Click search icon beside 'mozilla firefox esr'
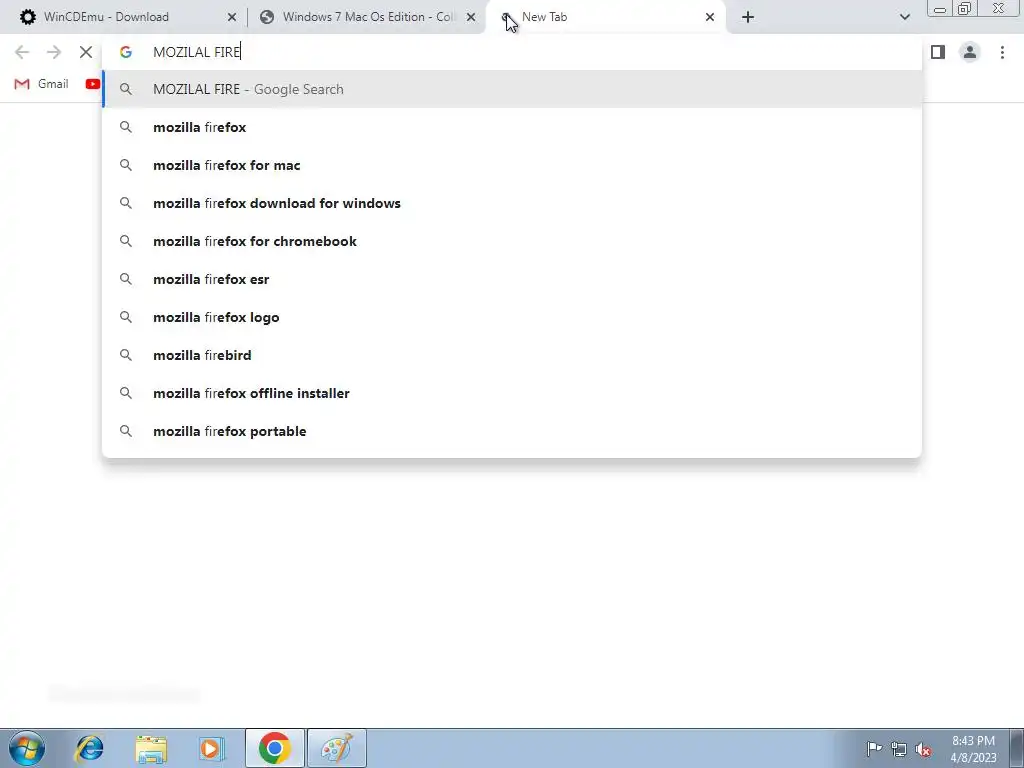 126,279
